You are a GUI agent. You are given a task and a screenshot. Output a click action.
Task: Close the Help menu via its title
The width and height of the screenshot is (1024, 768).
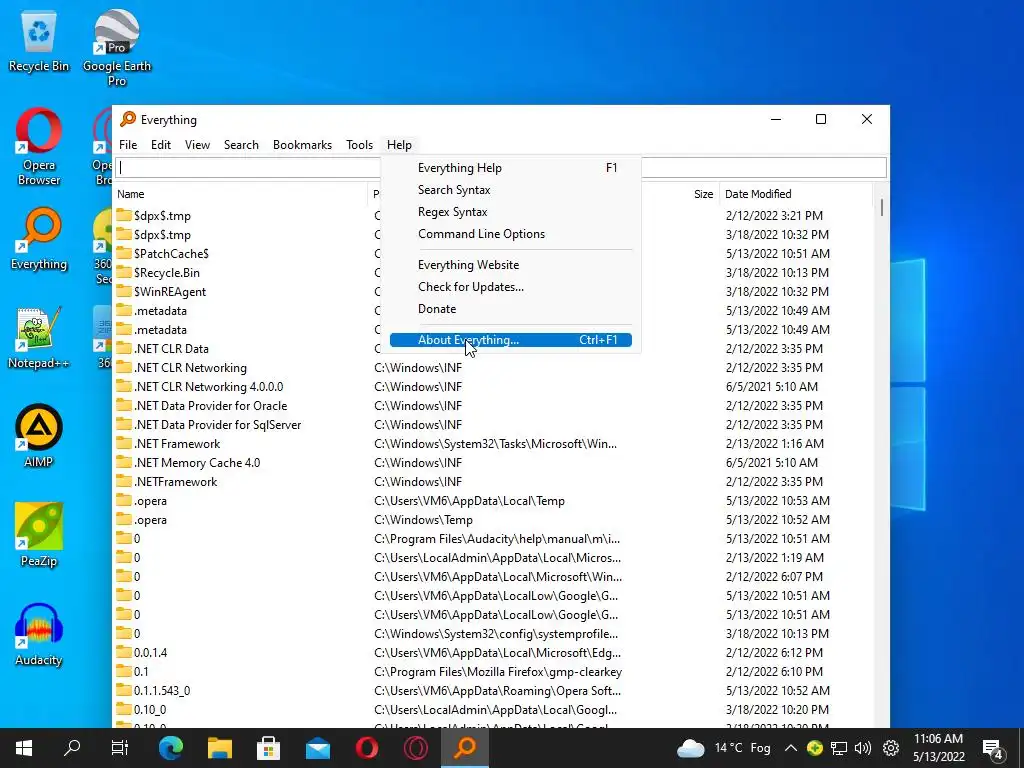point(399,145)
